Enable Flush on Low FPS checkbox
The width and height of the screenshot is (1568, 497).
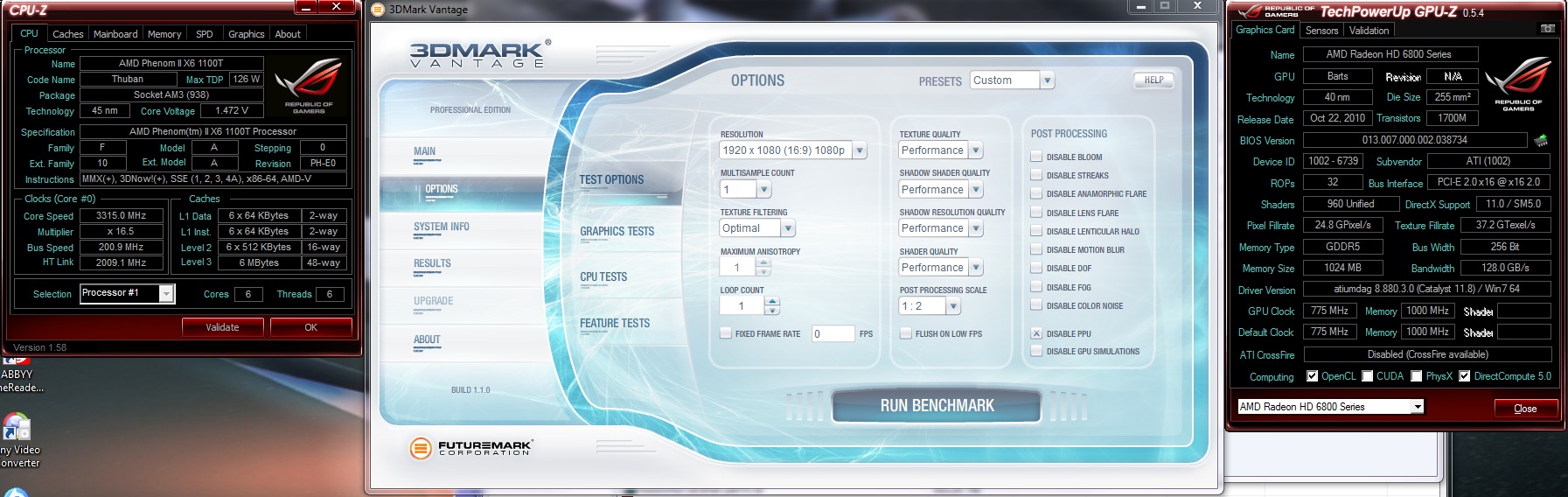coord(906,333)
